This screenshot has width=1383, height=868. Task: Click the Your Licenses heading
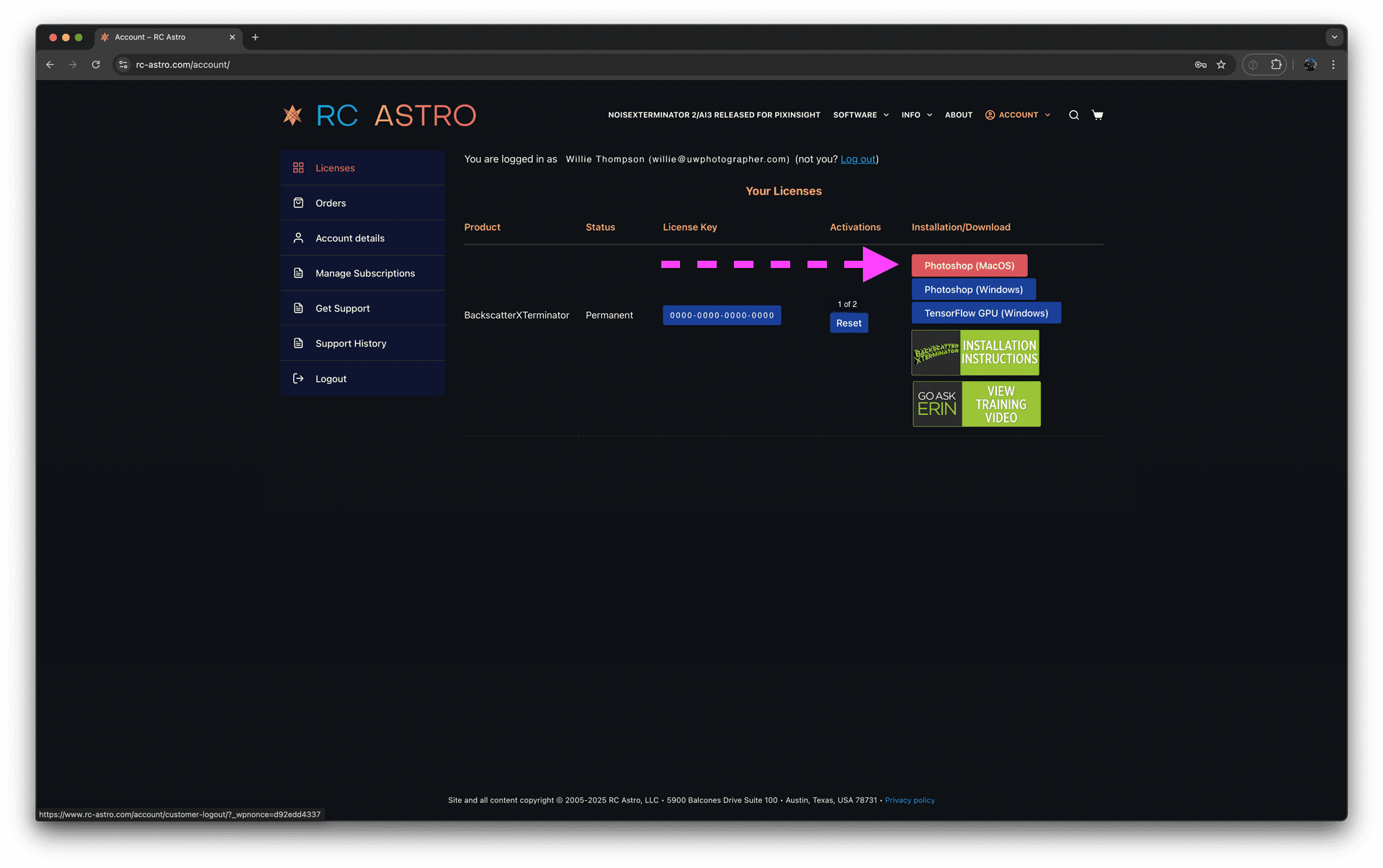pyautogui.click(x=784, y=191)
